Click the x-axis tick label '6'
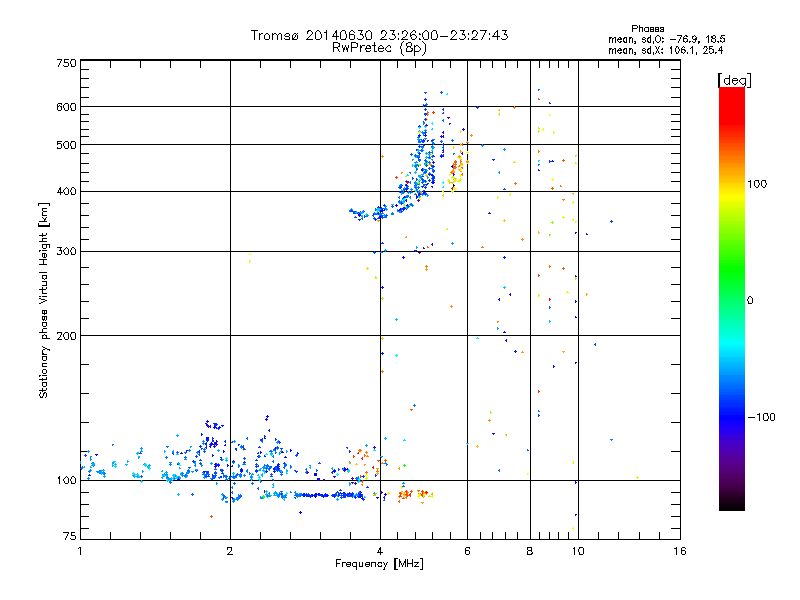Image resolution: width=800 pixels, height=600 pixels. pos(467,551)
